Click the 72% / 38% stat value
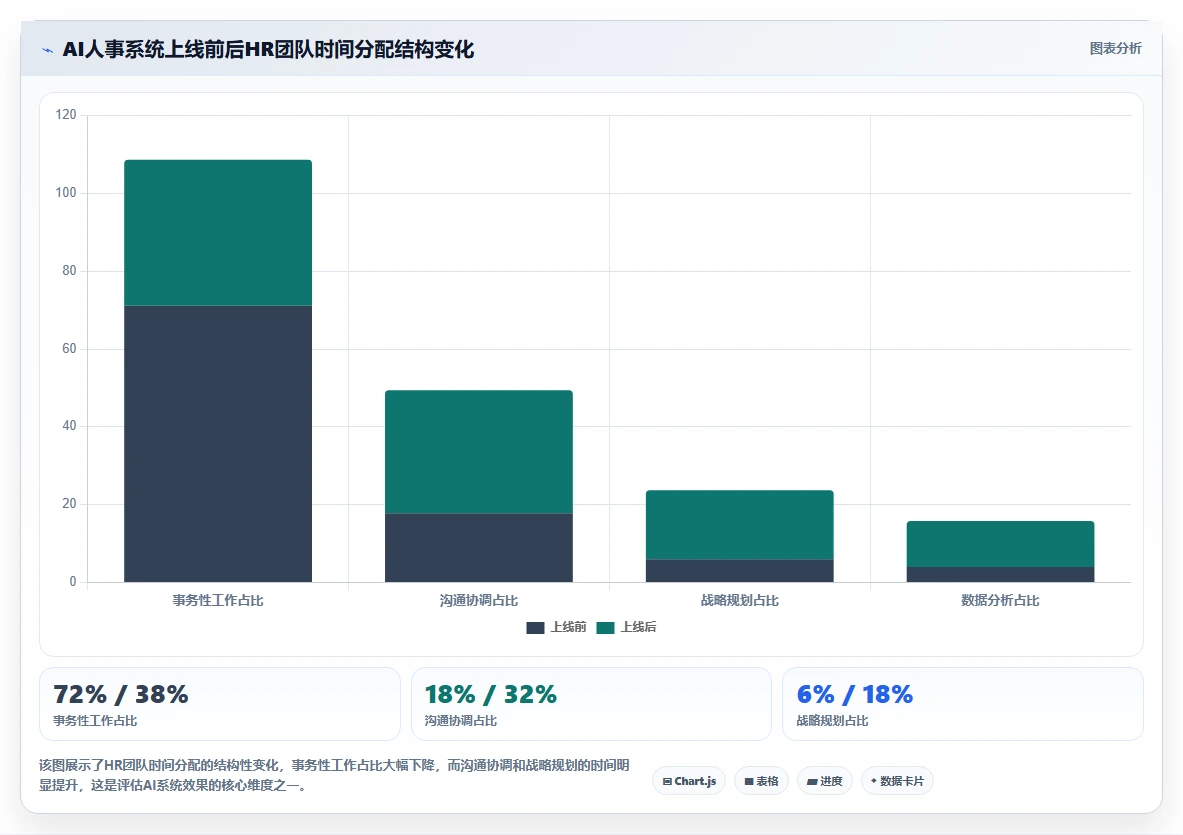This screenshot has width=1183, height=835. pyautogui.click(x=121, y=694)
